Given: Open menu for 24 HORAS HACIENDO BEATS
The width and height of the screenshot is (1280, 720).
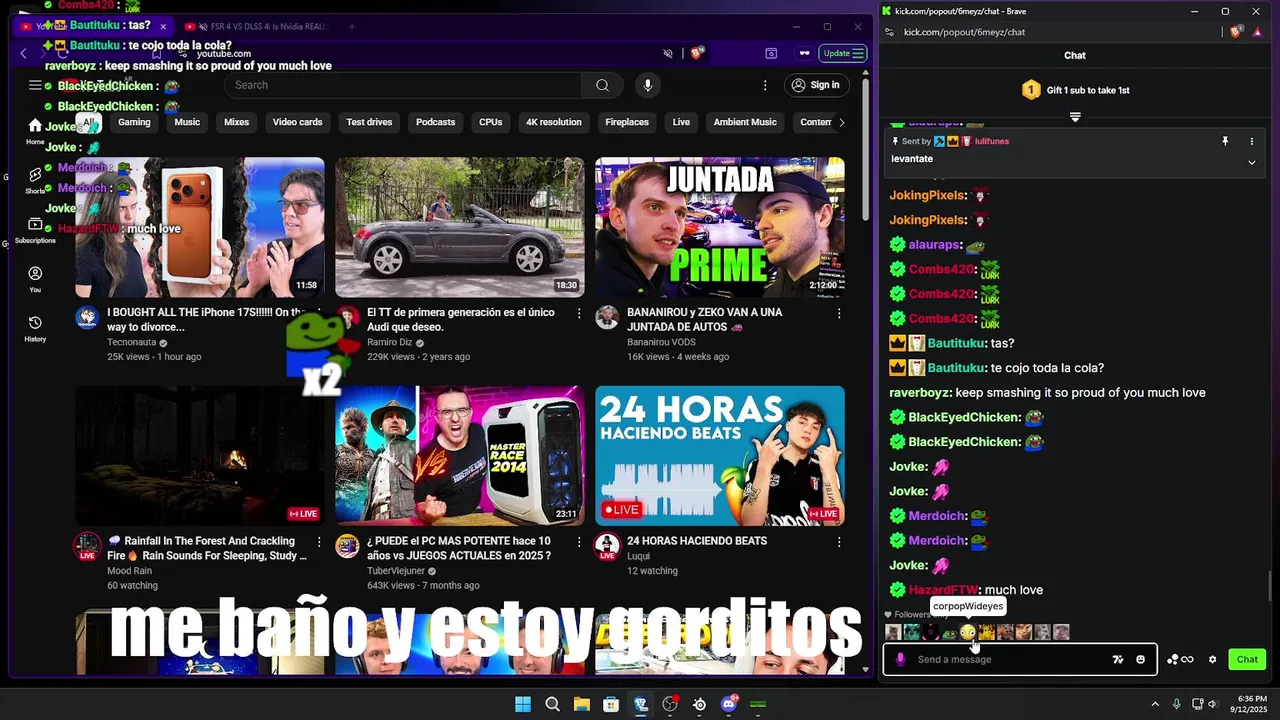Looking at the screenshot, I should pos(839,542).
